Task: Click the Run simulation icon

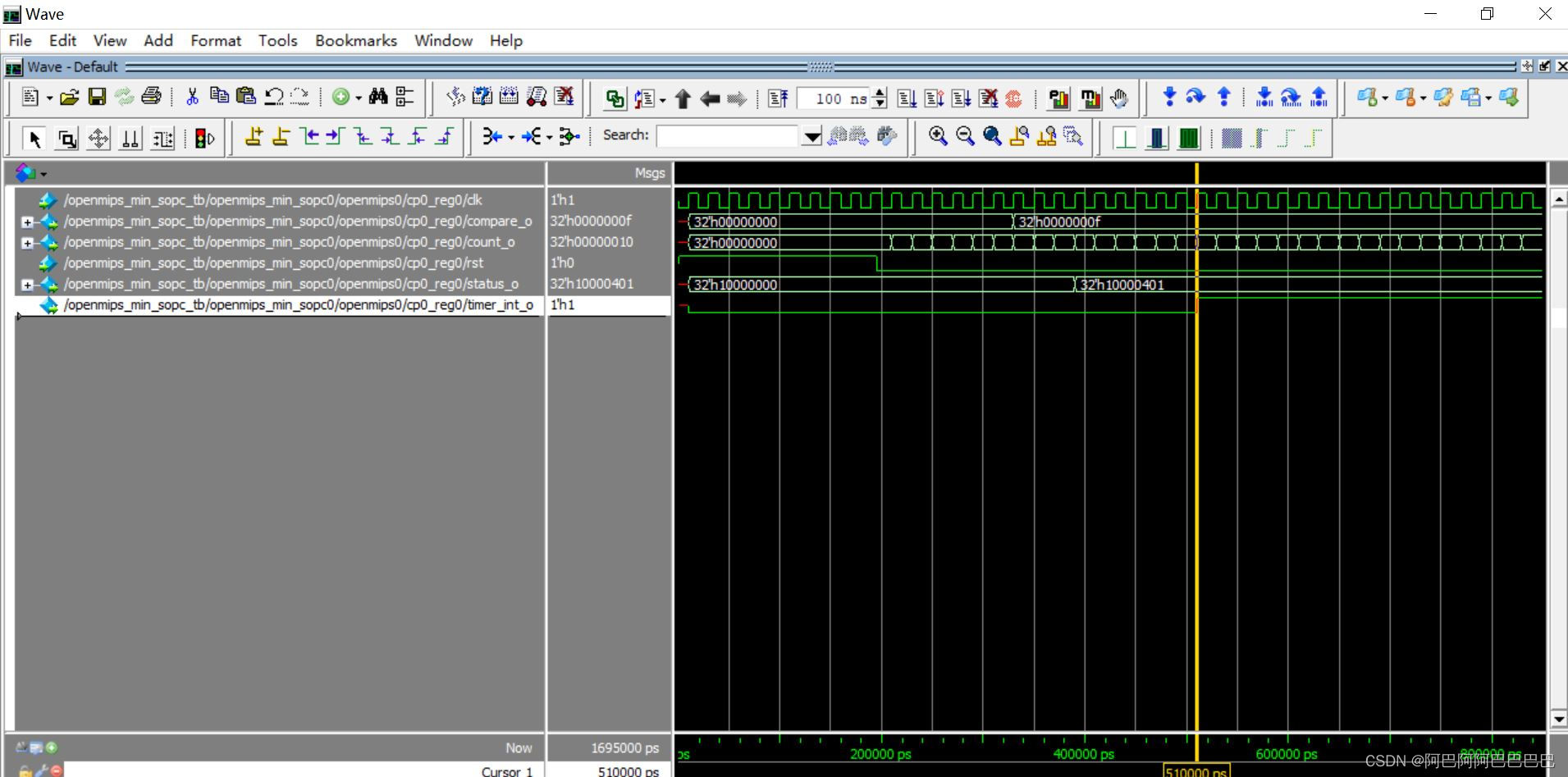Action: click(x=907, y=98)
